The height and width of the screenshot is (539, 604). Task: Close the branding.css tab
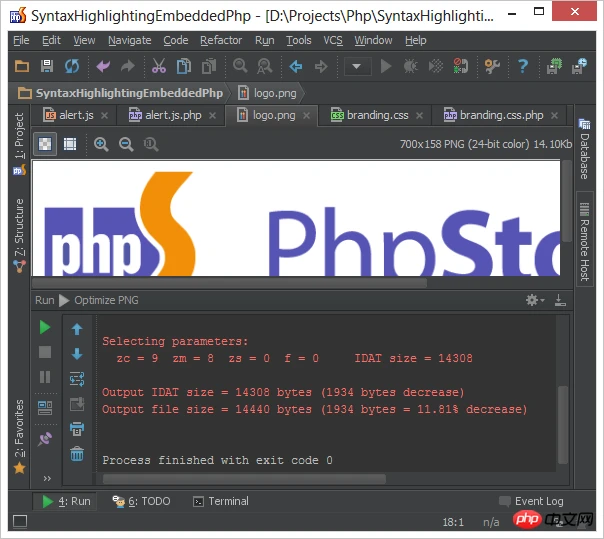click(419, 116)
